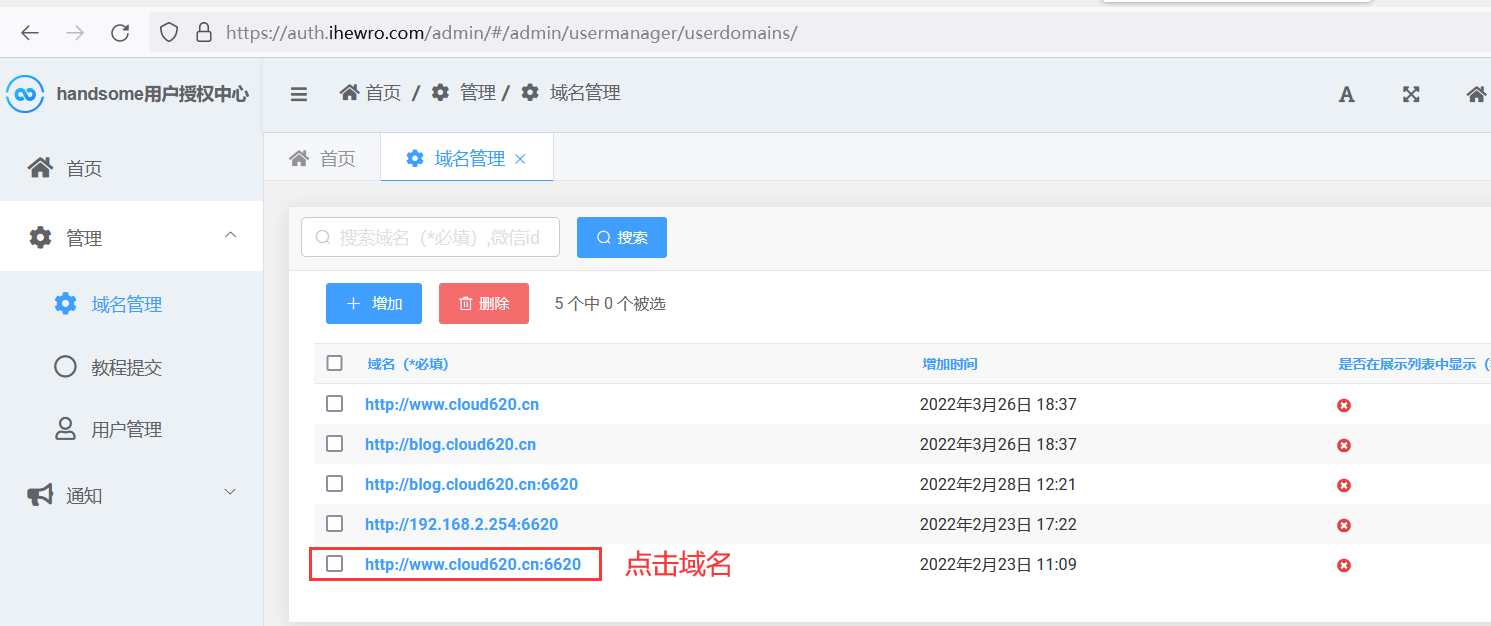Open 用户管理 in the sidebar

tap(131, 429)
